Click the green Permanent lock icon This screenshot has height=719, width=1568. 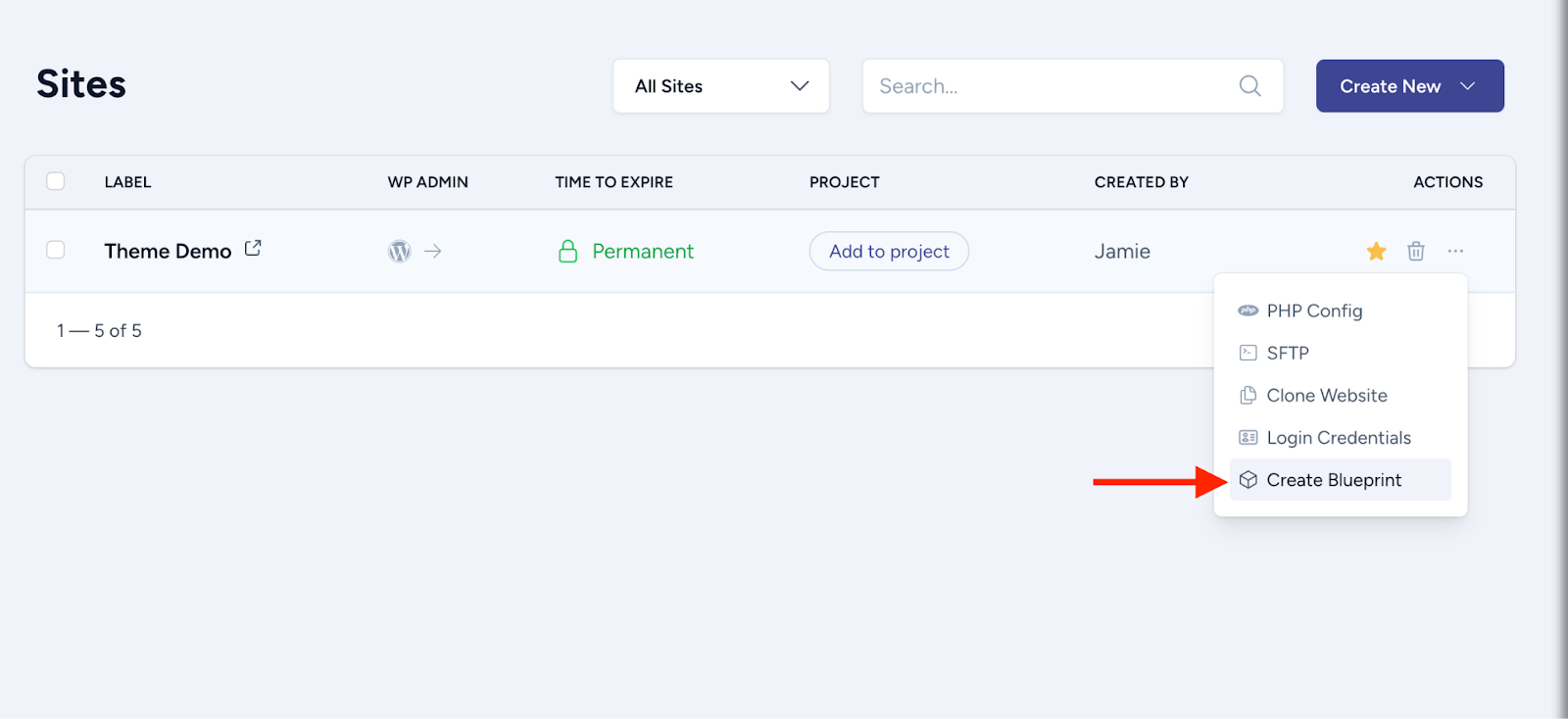[567, 252]
